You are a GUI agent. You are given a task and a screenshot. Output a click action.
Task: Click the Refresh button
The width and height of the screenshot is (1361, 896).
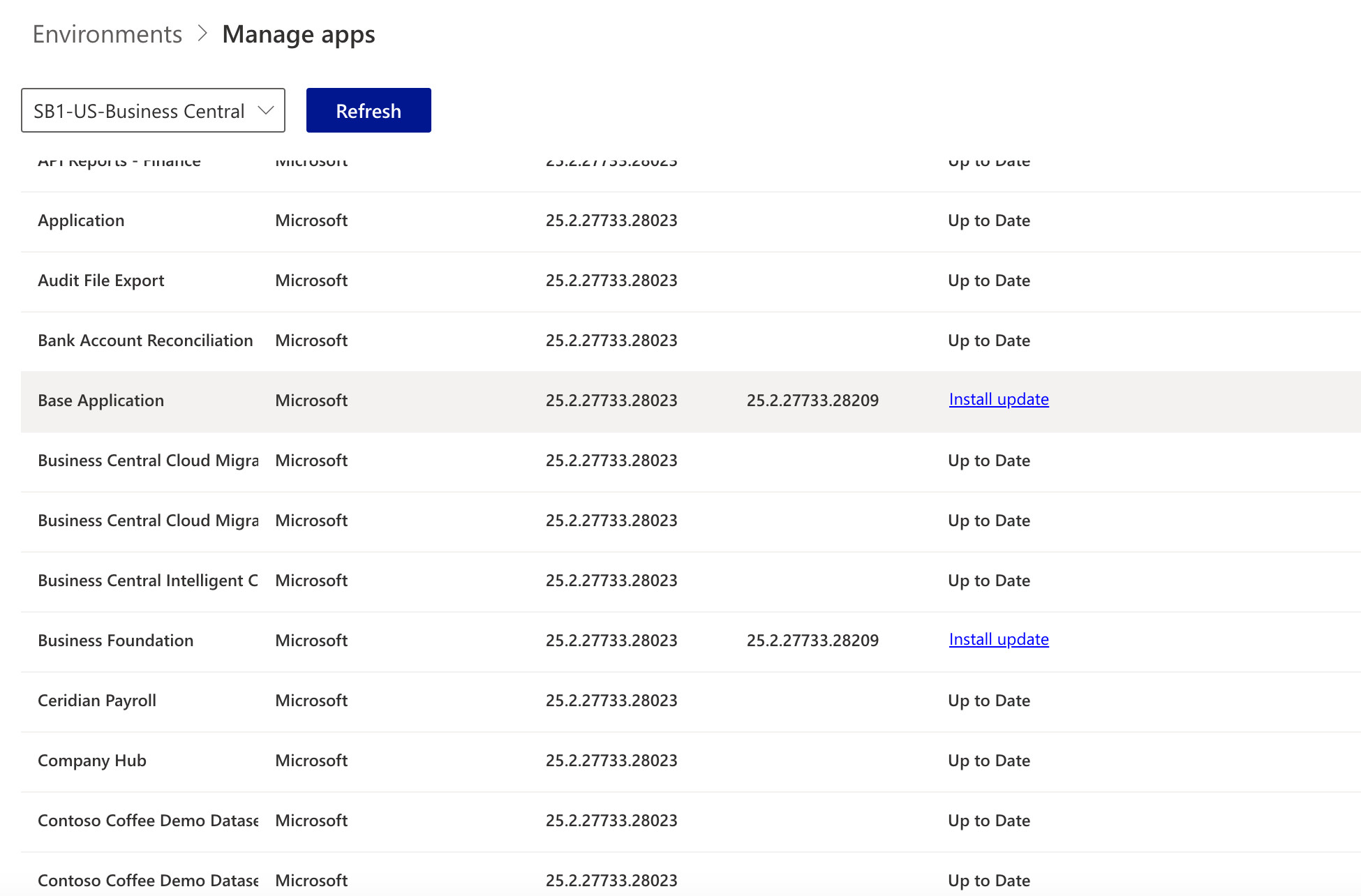pos(369,110)
